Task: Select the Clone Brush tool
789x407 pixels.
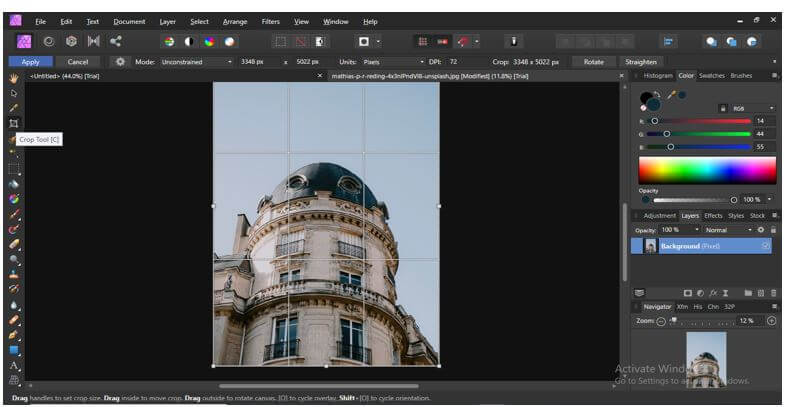Action: point(14,275)
